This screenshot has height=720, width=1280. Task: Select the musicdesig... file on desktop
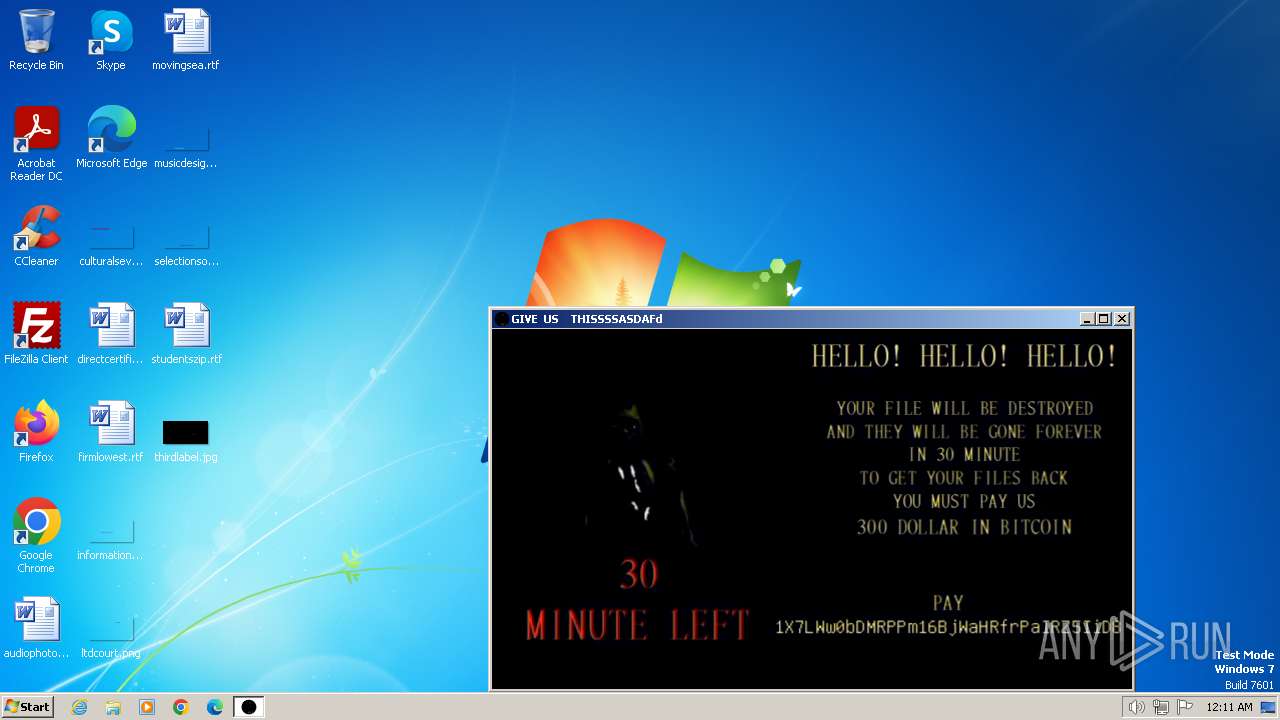tap(186, 148)
